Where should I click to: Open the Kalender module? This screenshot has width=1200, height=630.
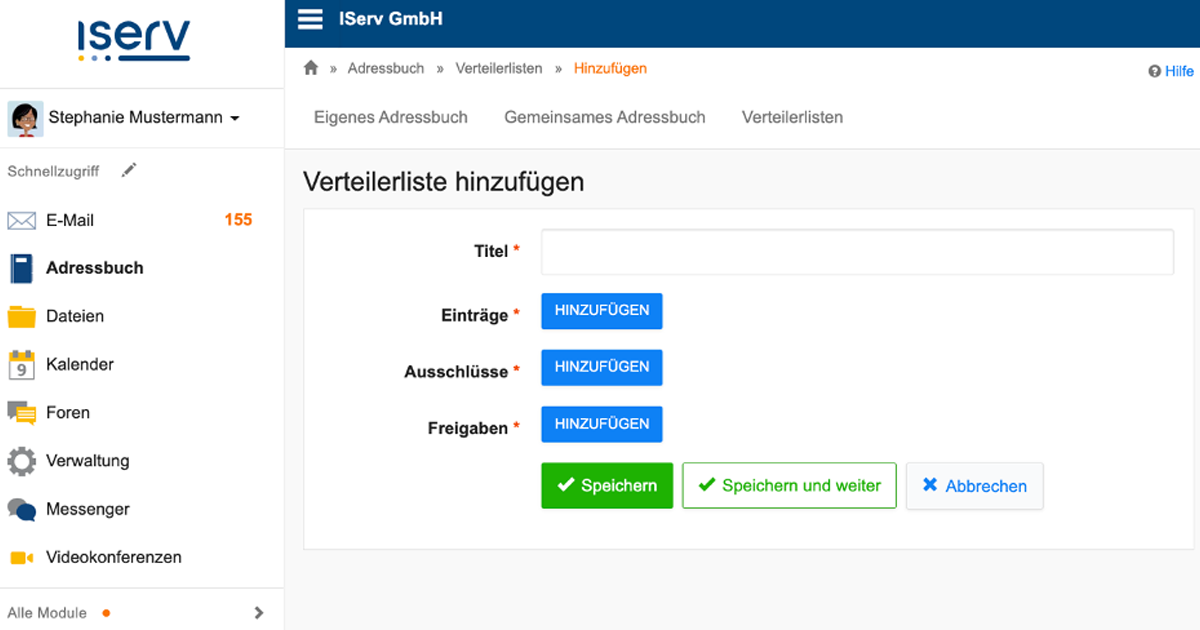(80, 364)
